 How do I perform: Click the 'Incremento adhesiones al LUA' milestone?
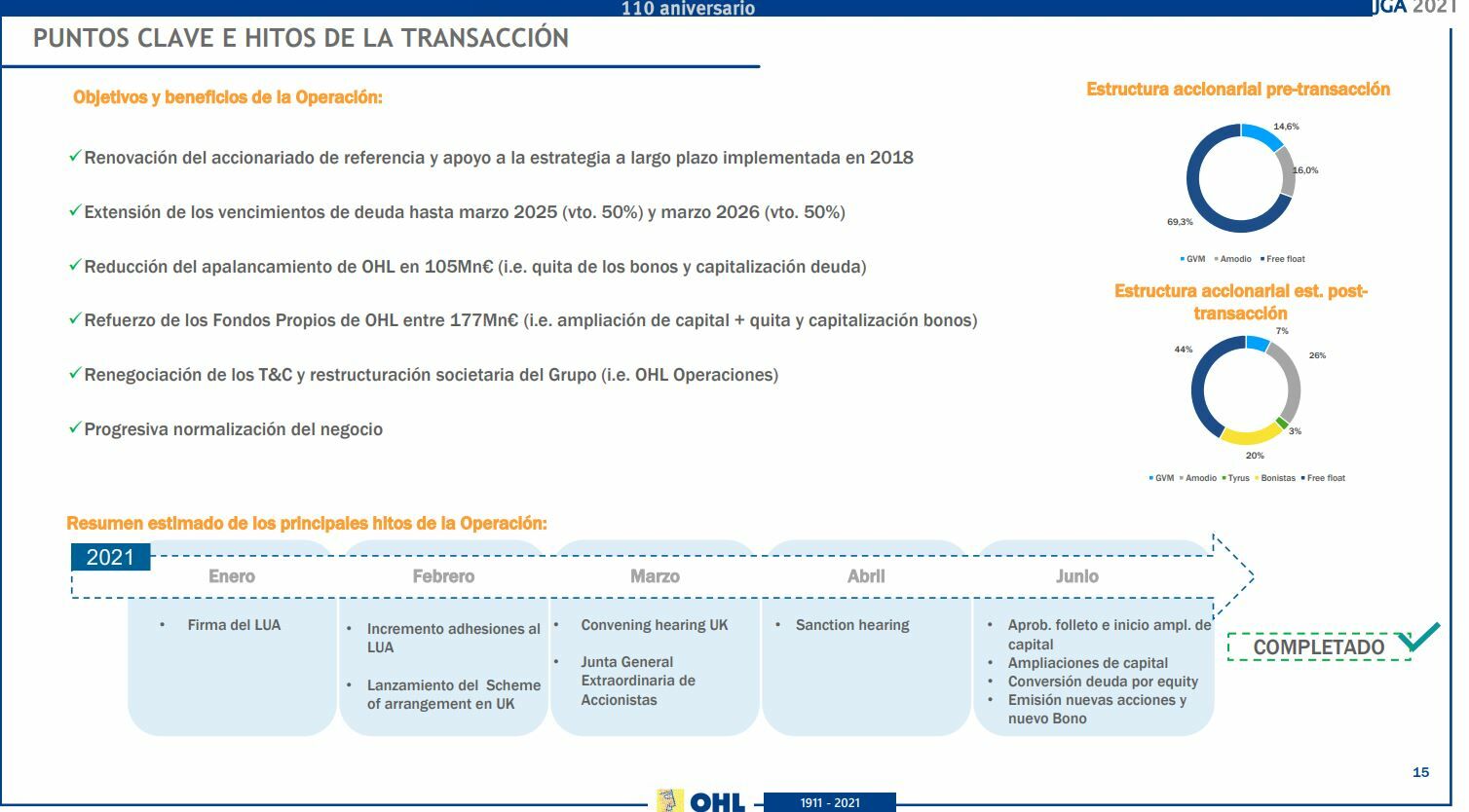click(454, 638)
